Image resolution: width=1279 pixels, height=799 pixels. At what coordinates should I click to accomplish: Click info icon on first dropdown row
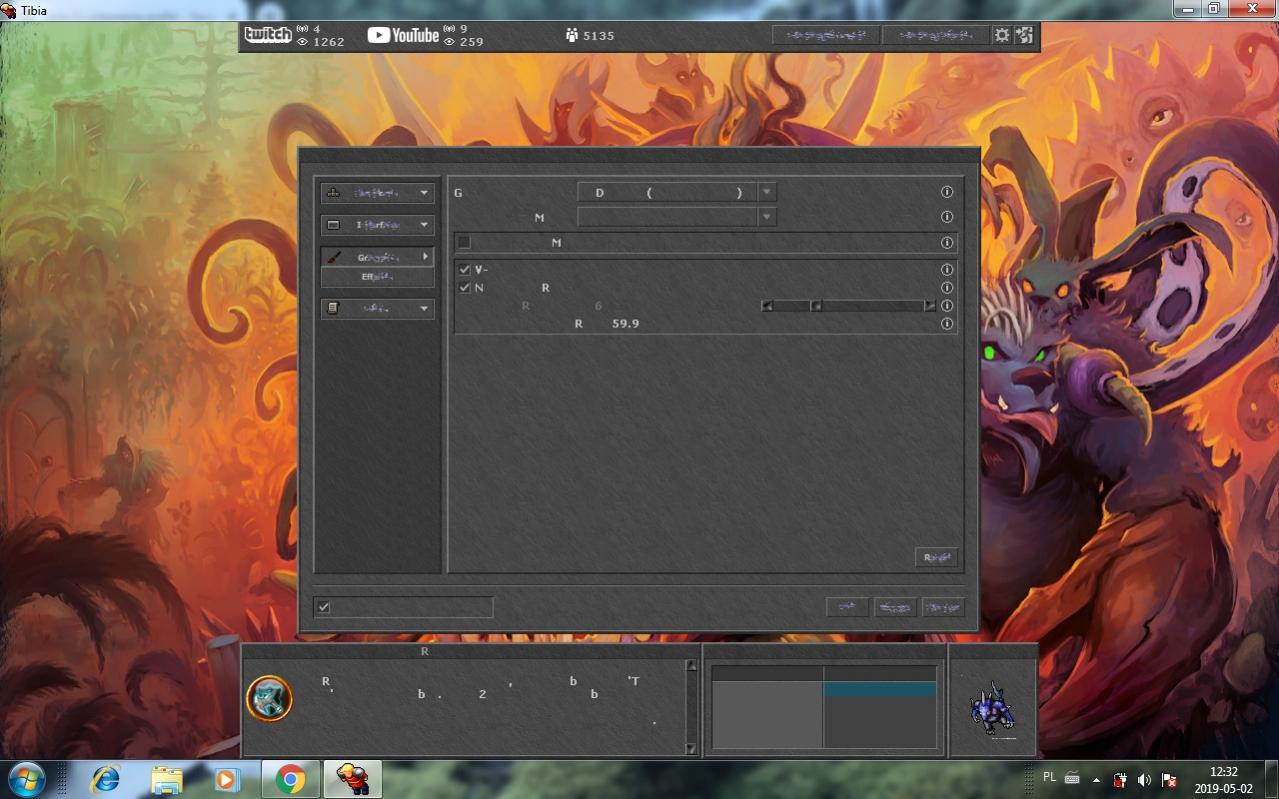coord(947,192)
